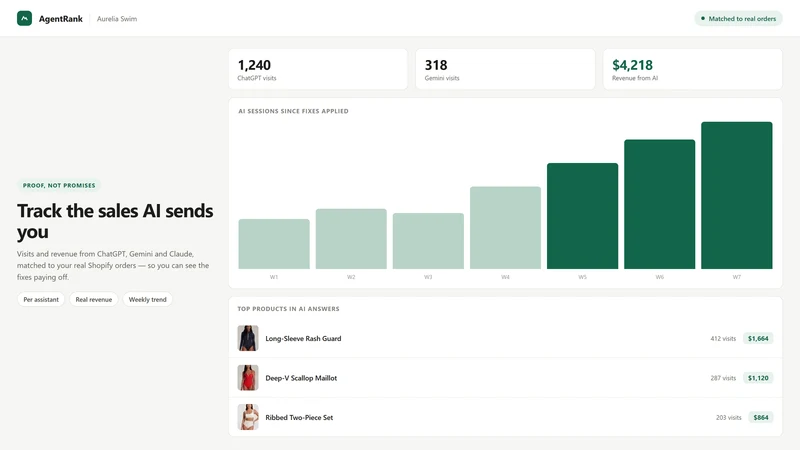Select the W7 bar in sessions chart
Viewport: 800px width, 450px height.
(x=737, y=195)
